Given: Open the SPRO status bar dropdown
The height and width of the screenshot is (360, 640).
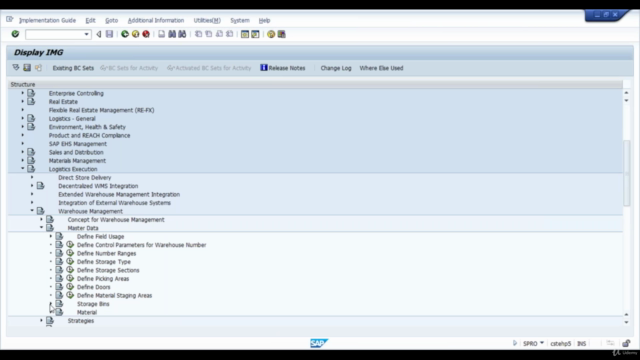Looking at the screenshot, I should tap(542, 343).
